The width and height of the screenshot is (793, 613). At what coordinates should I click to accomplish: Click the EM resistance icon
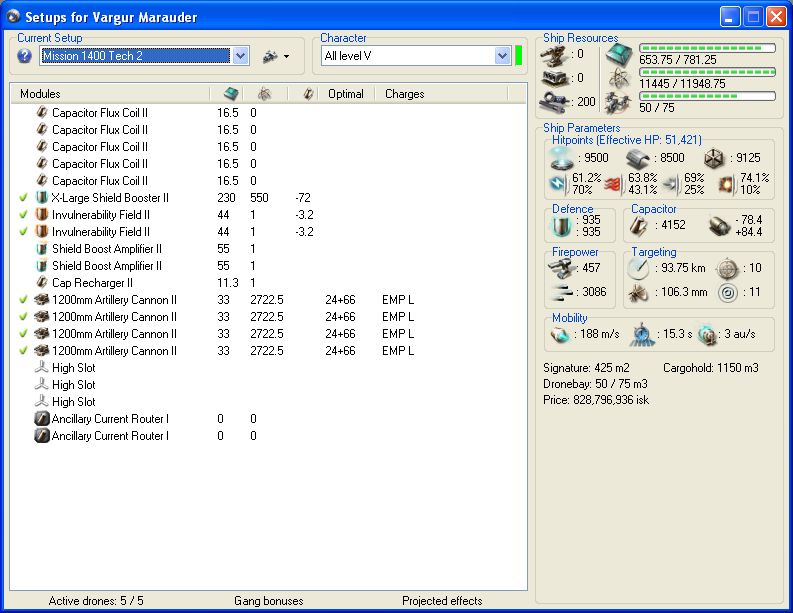coord(559,184)
